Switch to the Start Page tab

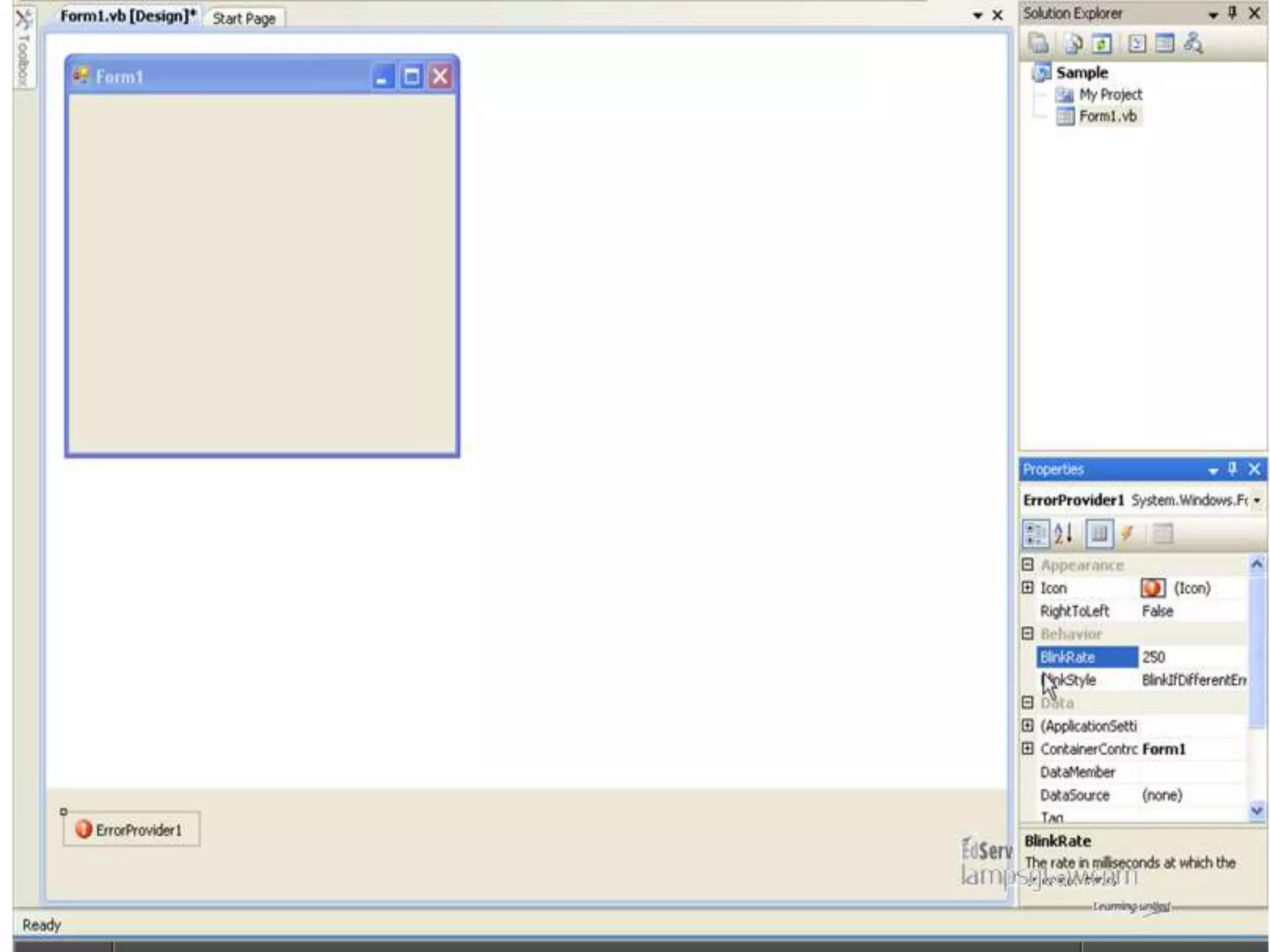click(x=244, y=19)
